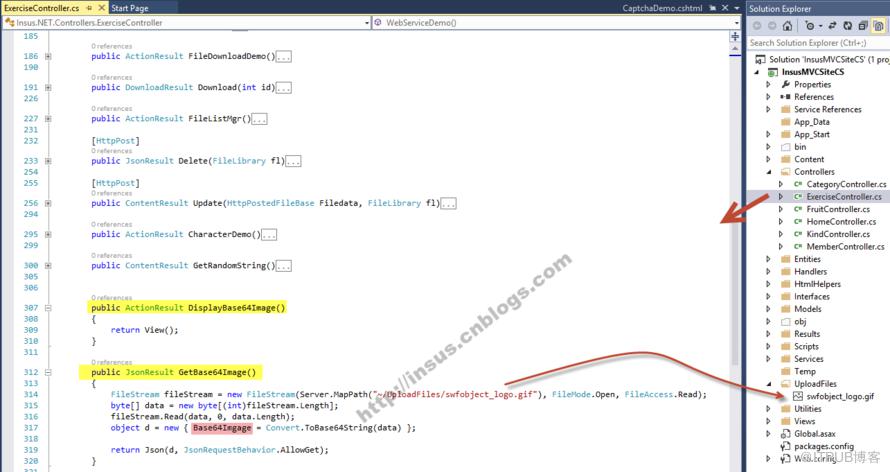Click the Temp folder icon
The height and width of the screenshot is (472, 890).
tap(786, 372)
